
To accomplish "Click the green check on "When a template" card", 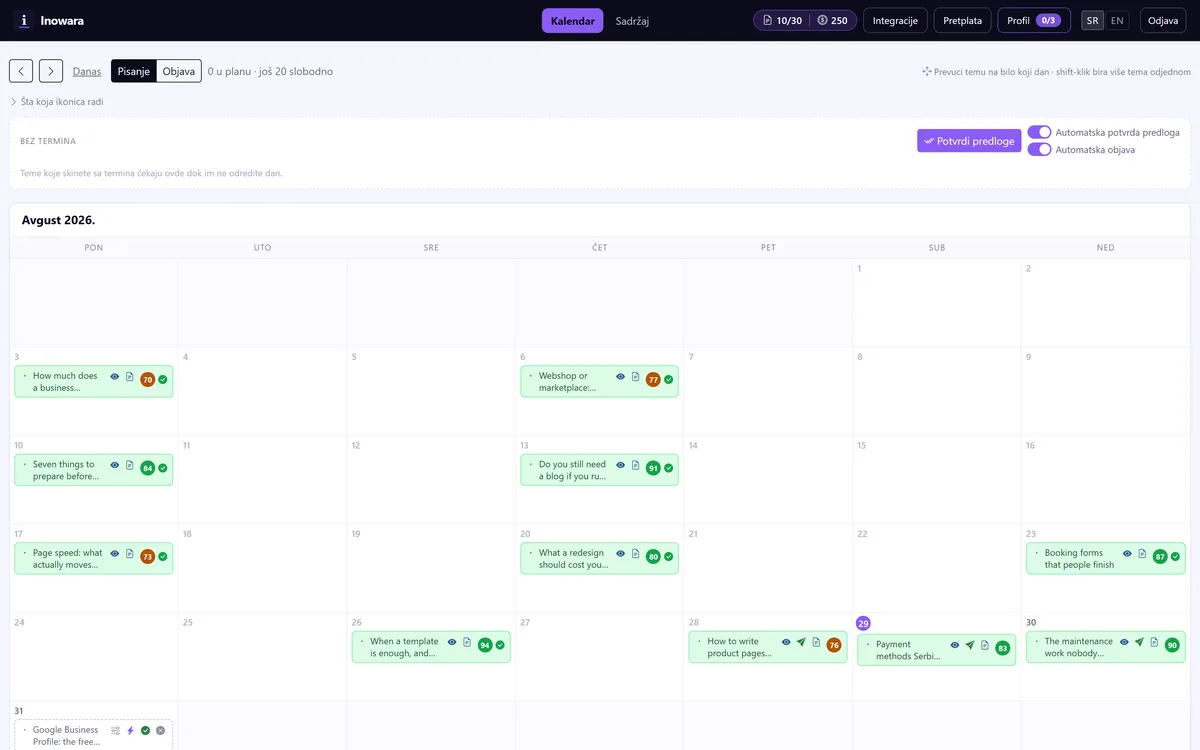I will (500, 645).
